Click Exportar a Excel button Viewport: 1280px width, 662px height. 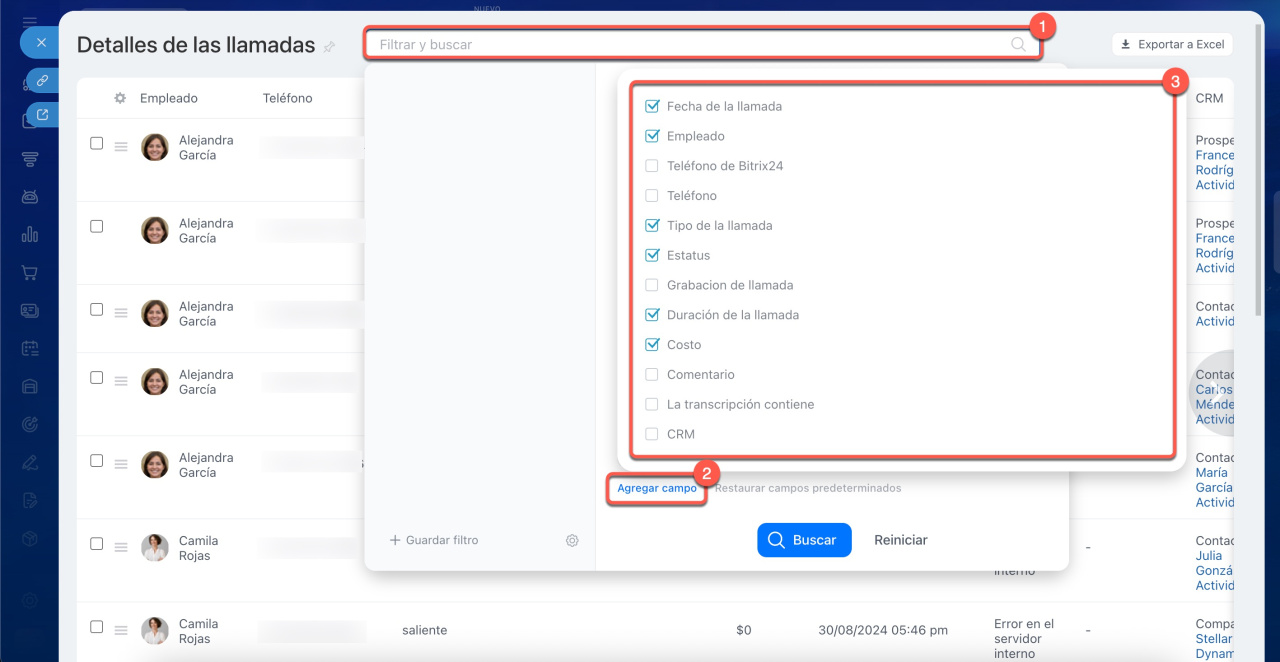pos(1172,44)
